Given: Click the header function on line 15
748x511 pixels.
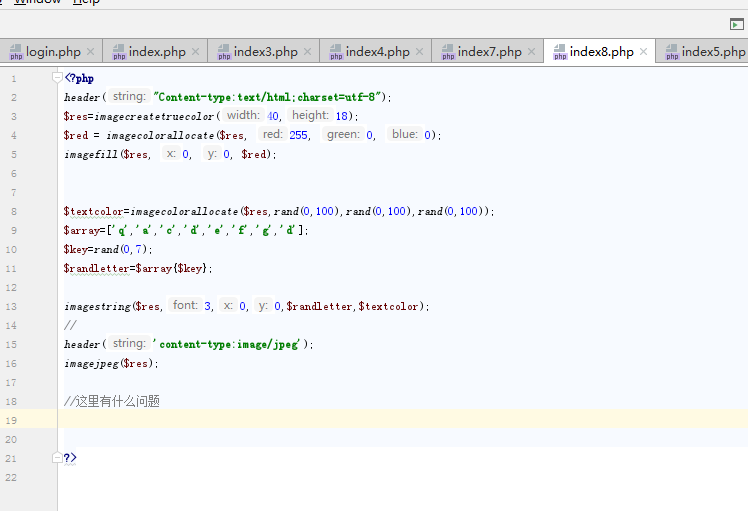Looking at the screenshot, I should pos(82,344).
